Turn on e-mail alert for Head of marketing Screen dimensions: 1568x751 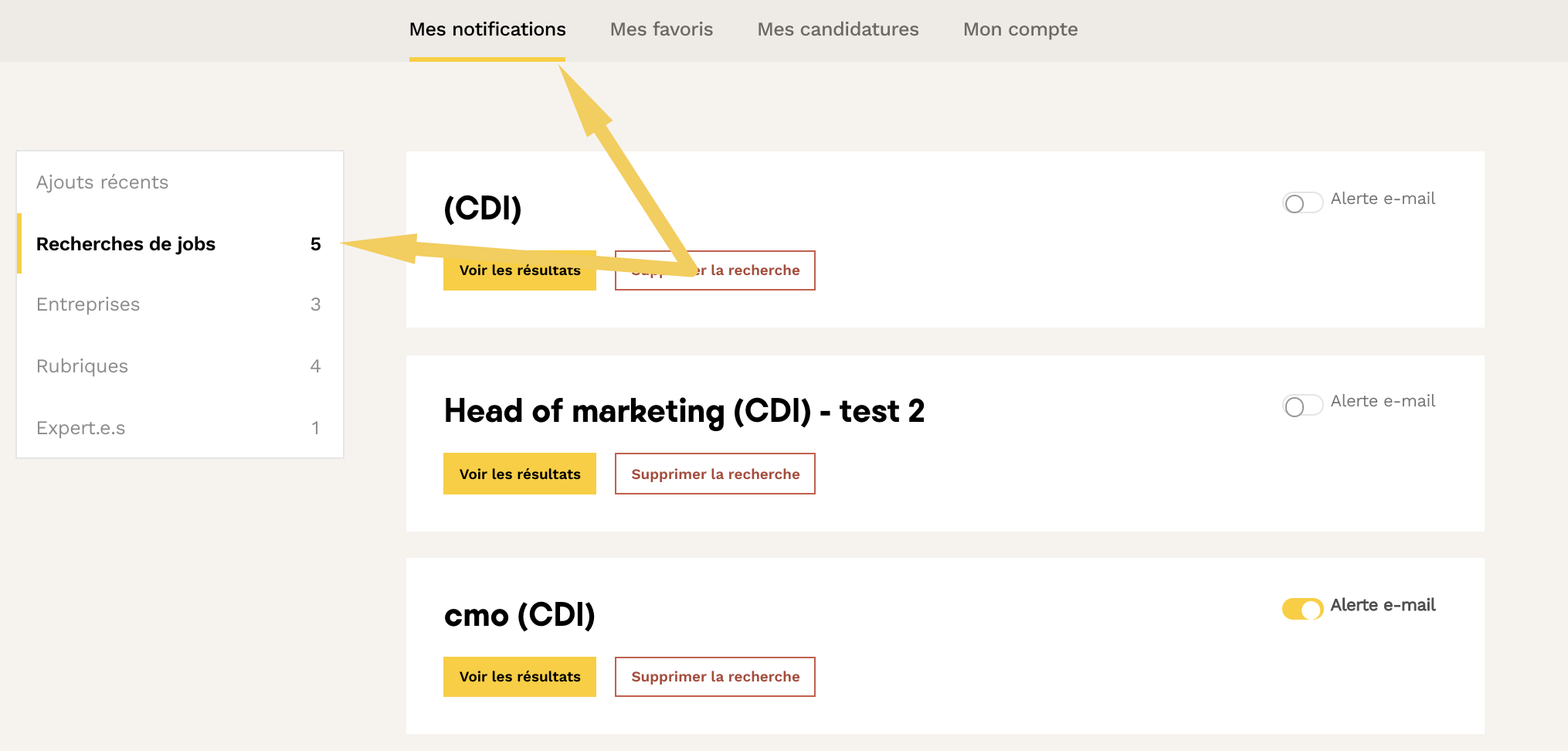1302,406
